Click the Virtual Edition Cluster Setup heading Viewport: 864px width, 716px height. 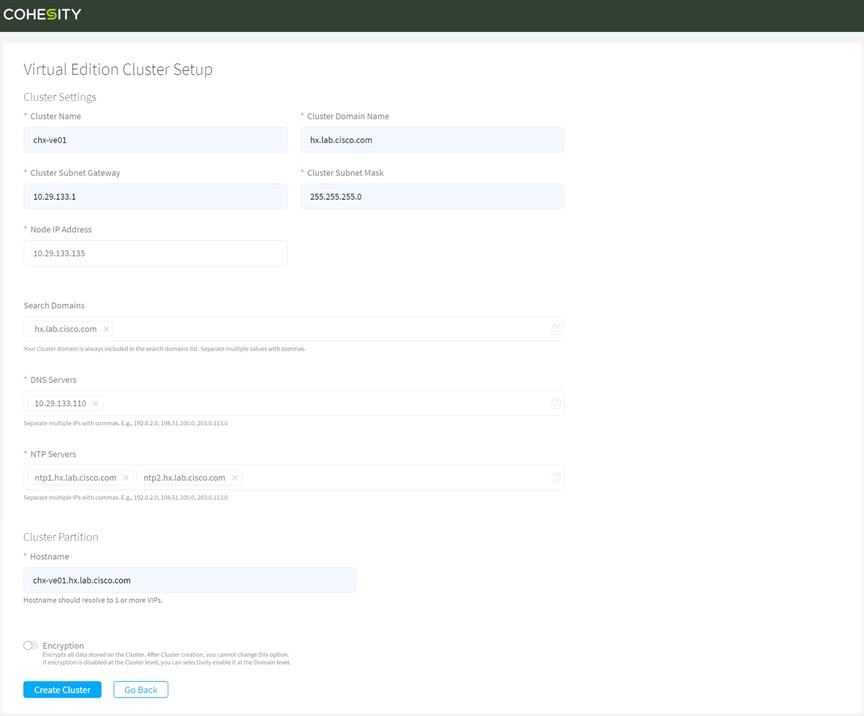coord(117,69)
